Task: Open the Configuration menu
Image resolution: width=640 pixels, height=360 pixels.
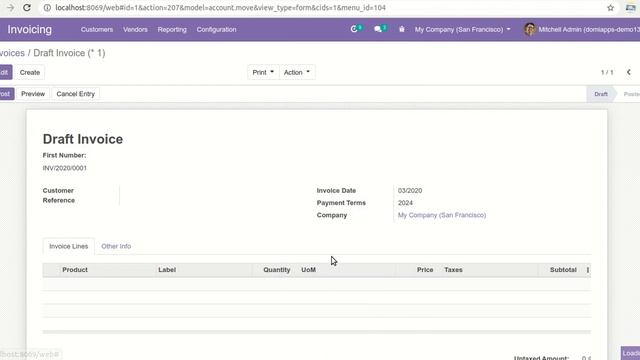Action: click(216, 29)
